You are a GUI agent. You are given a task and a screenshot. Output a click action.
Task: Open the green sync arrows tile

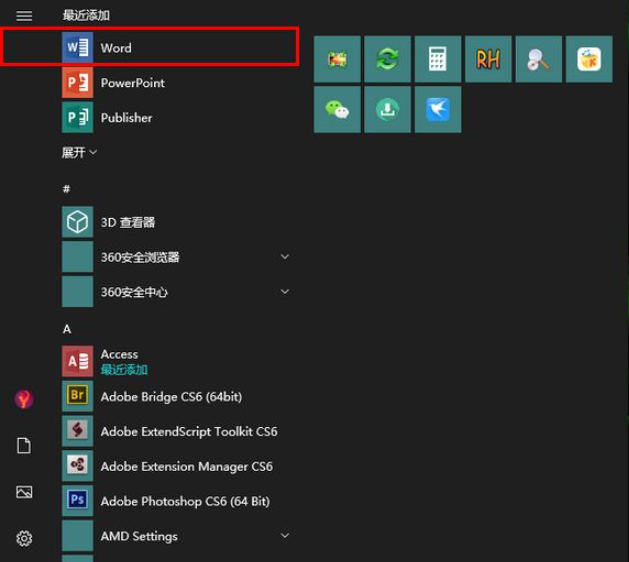(387, 59)
